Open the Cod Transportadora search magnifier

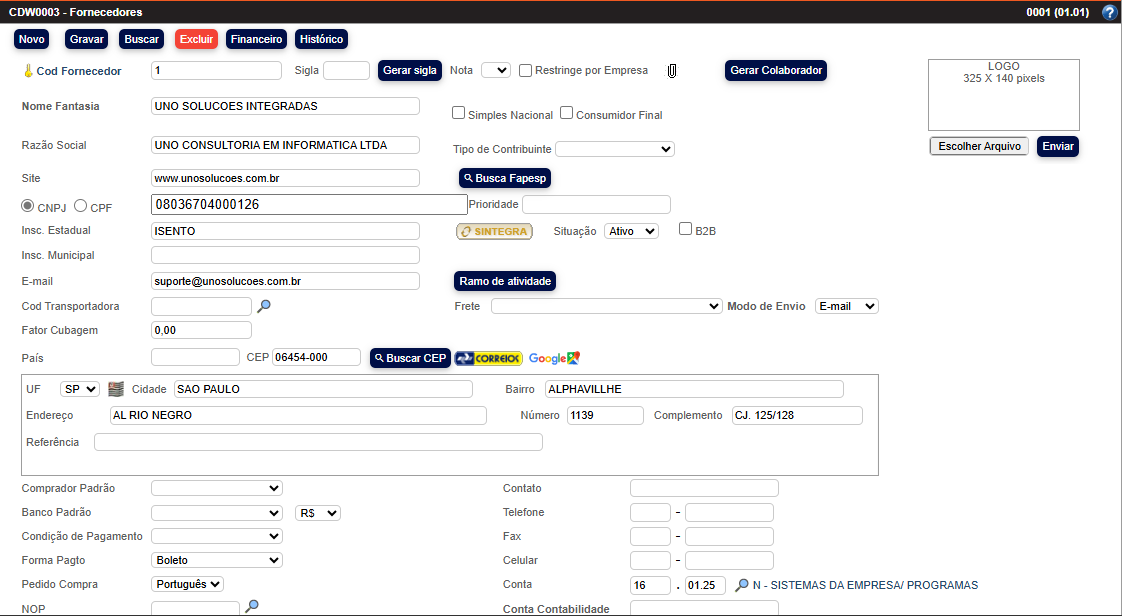point(262,306)
